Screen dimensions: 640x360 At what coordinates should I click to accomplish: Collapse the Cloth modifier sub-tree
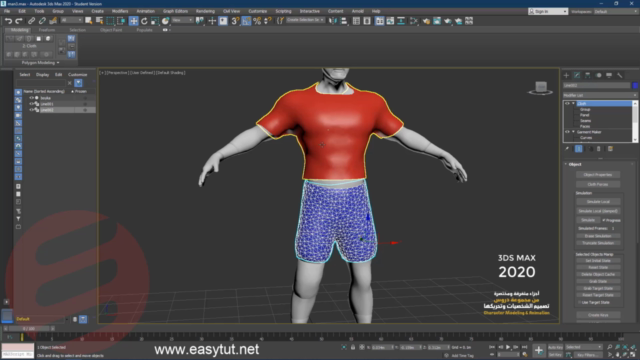tap(573, 104)
